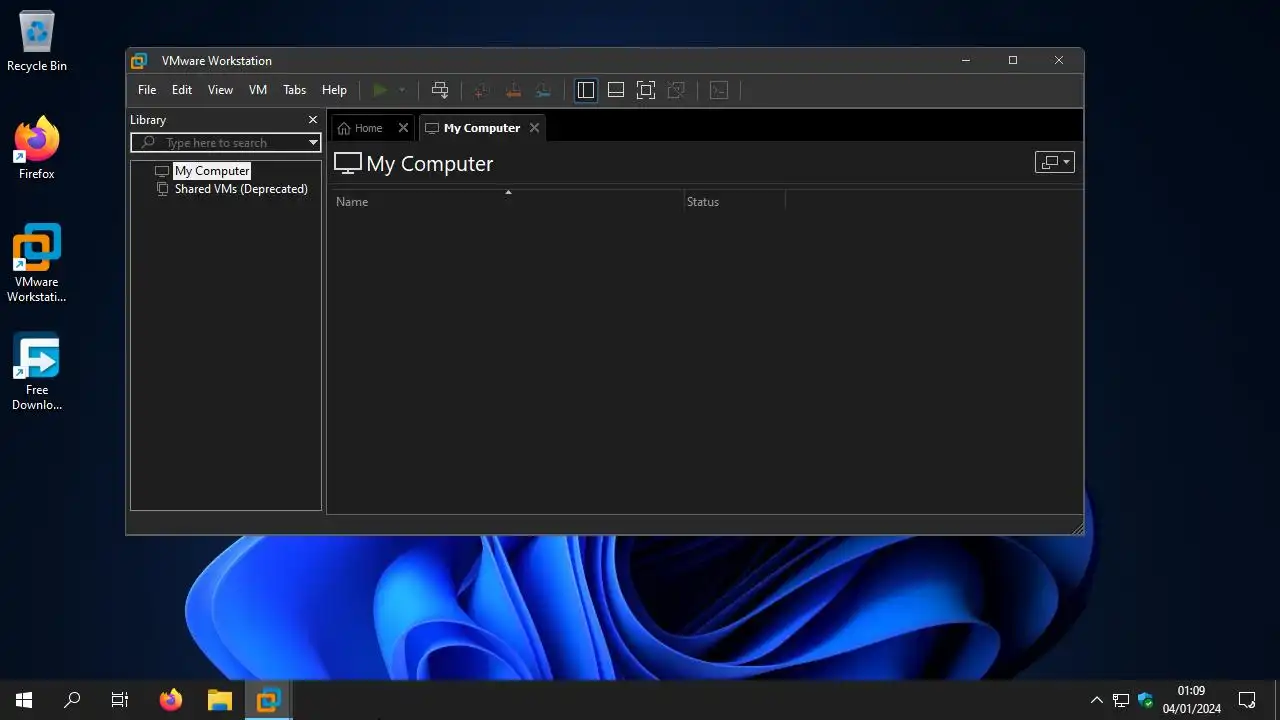Image resolution: width=1280 pixels, height=720 pixels.
Task: Click the Manage Snapshots toolbar icon
Action: 543,90
